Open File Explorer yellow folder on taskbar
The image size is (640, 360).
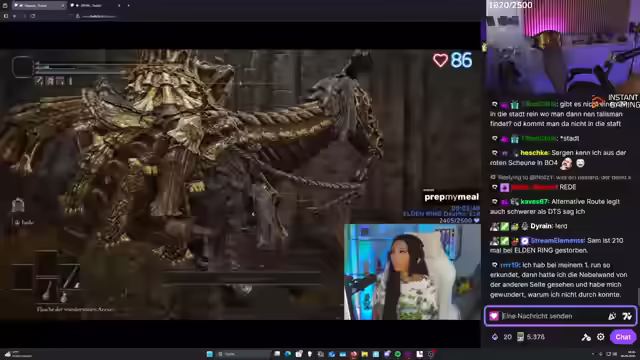click(364, 354)
